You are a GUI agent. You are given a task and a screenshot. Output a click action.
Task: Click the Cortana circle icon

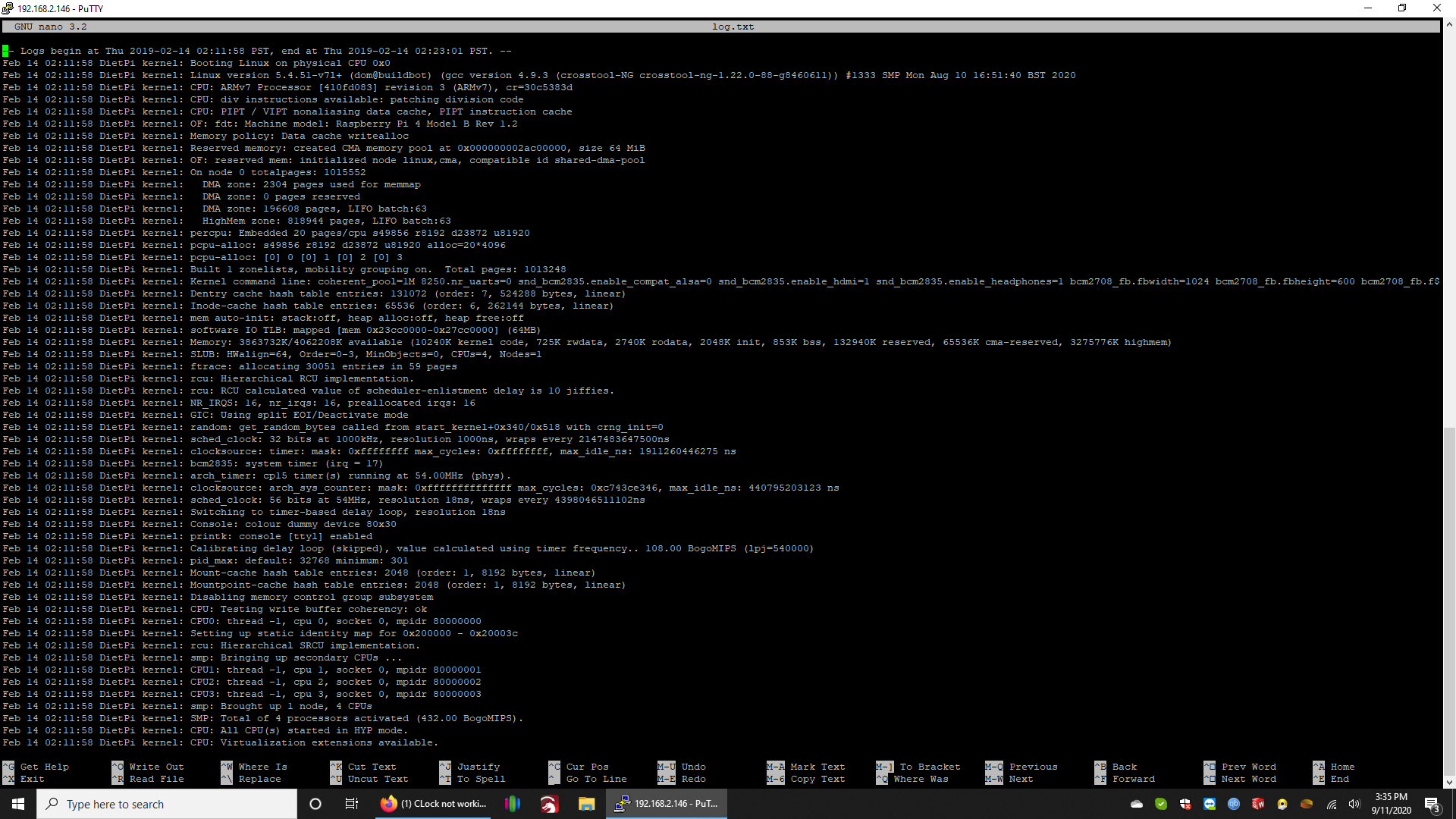point(315,804)
